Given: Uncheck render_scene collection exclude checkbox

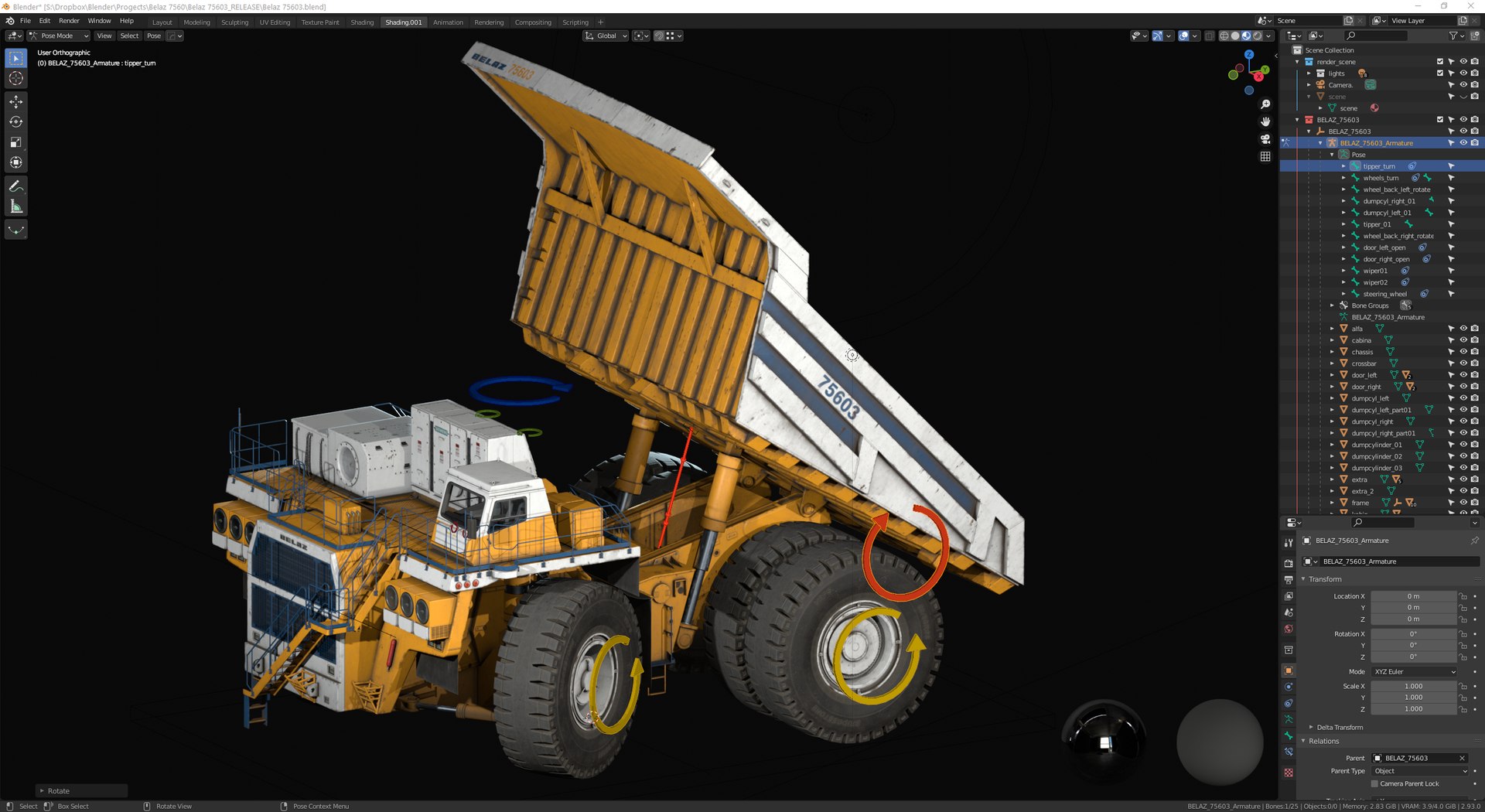Looking at the screenshot, I should (1440, 62).
